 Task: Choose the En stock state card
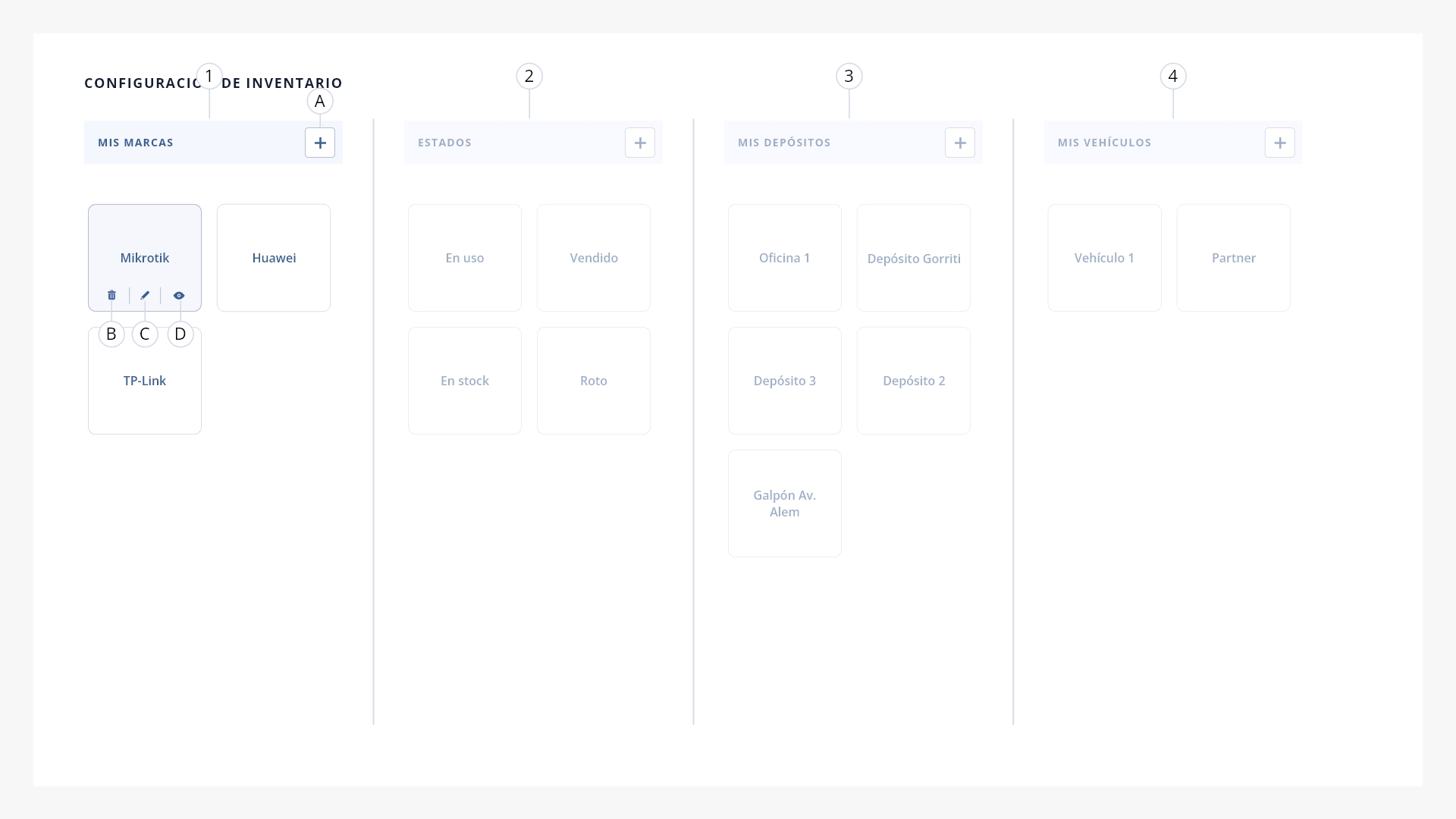click(x=465, y=381)
